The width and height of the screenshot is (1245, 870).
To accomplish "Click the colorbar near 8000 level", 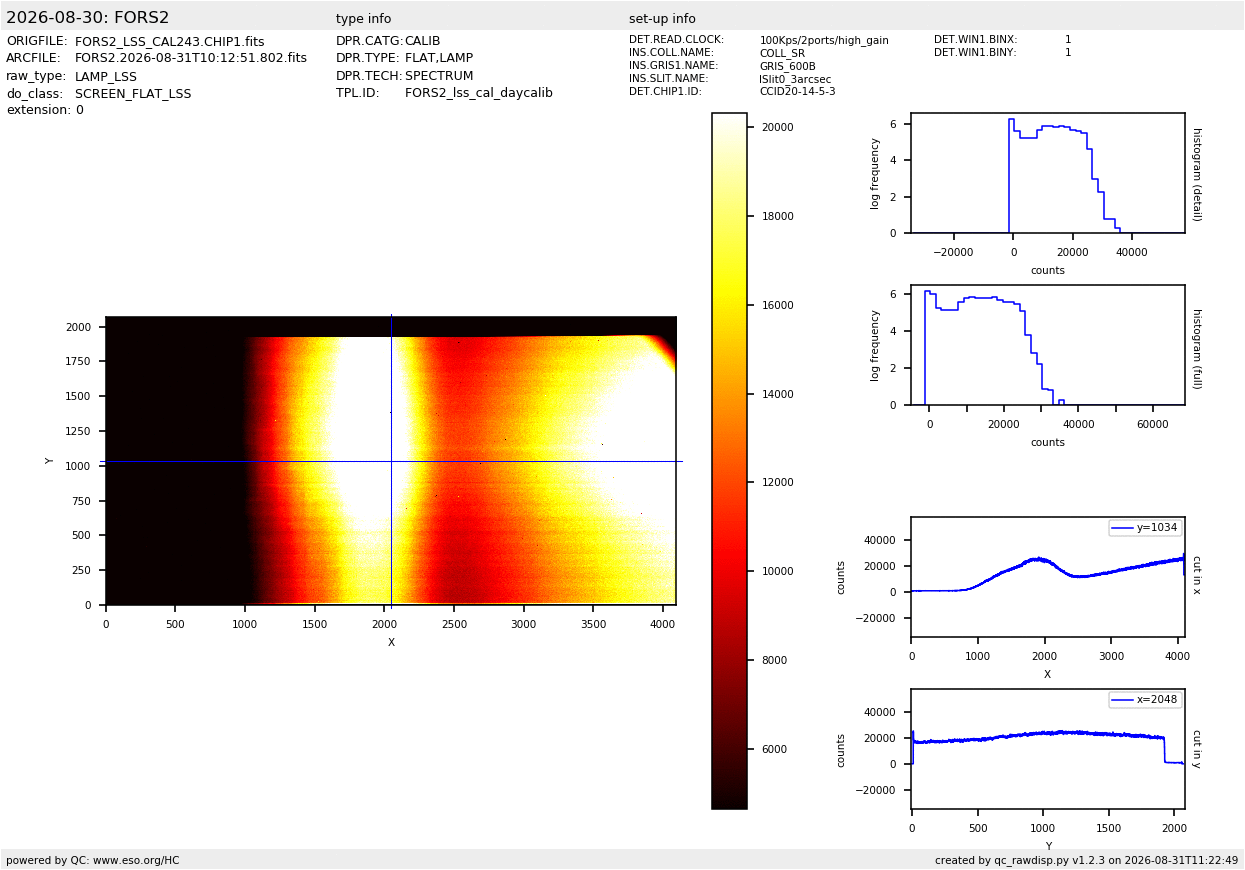I will 729,660.
